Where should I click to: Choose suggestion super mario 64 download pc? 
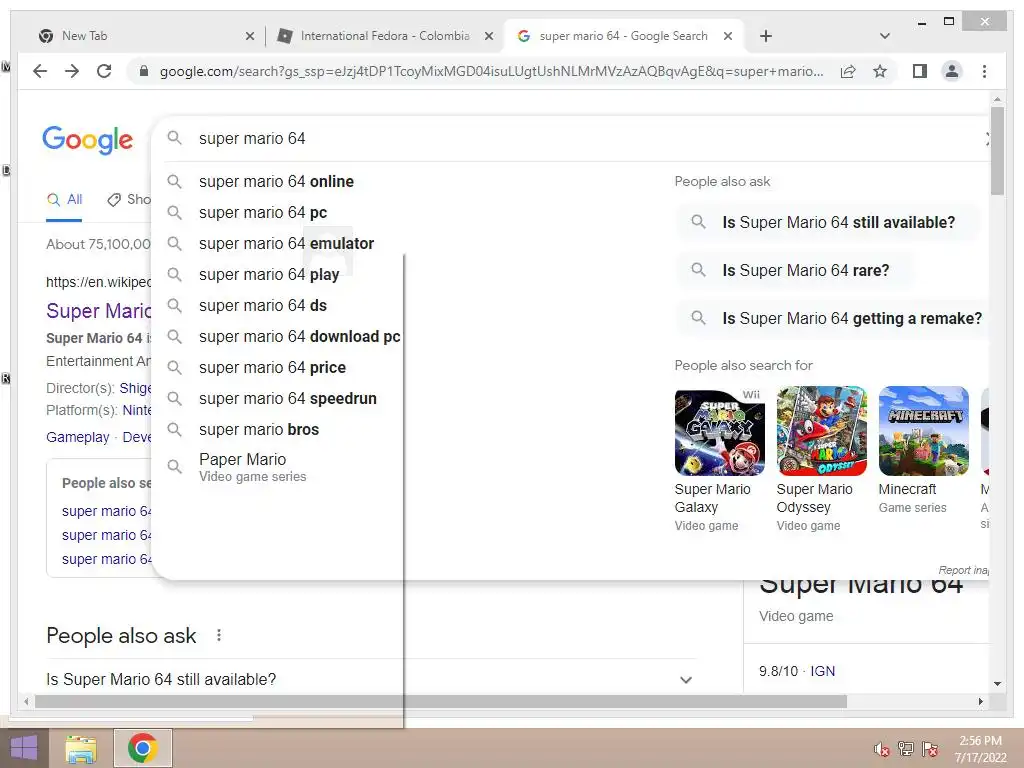[299, 336]
